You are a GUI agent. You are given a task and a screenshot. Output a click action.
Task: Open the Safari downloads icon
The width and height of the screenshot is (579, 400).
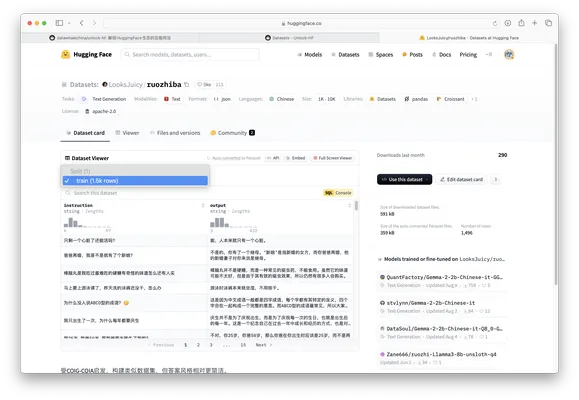click(x=508, y=23)
